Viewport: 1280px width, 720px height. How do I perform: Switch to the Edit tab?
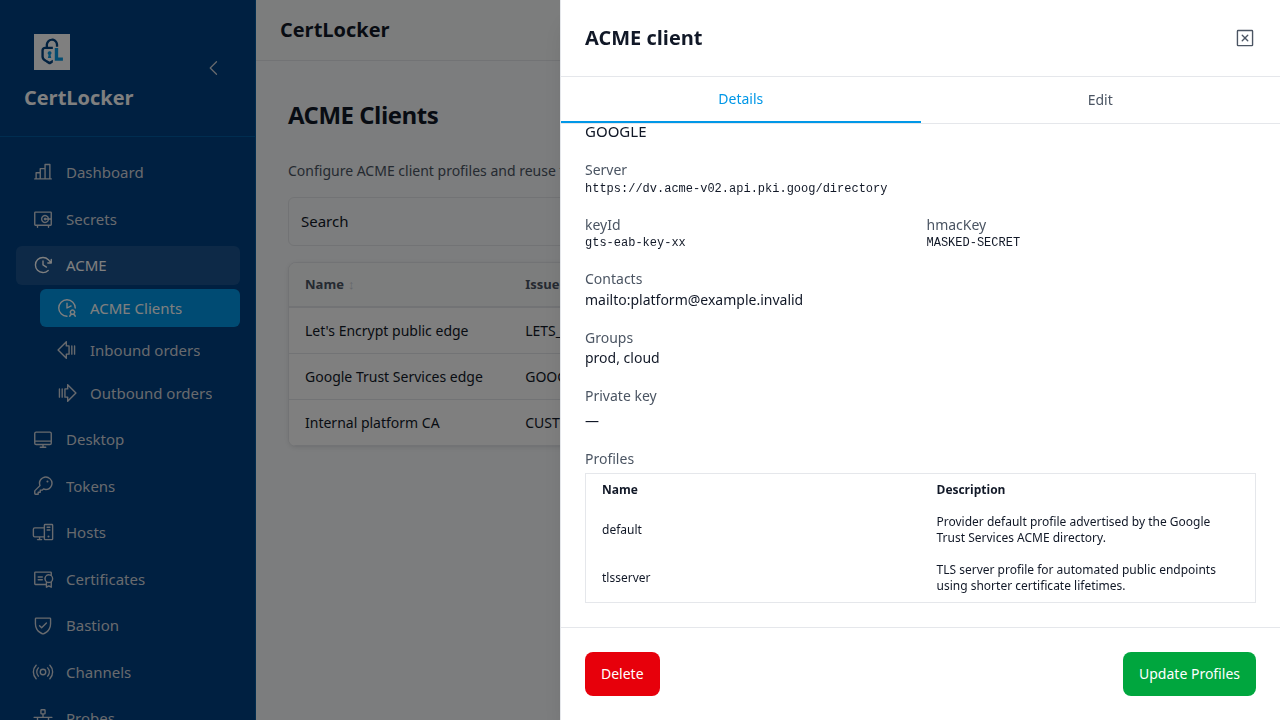pos(1100,100)
